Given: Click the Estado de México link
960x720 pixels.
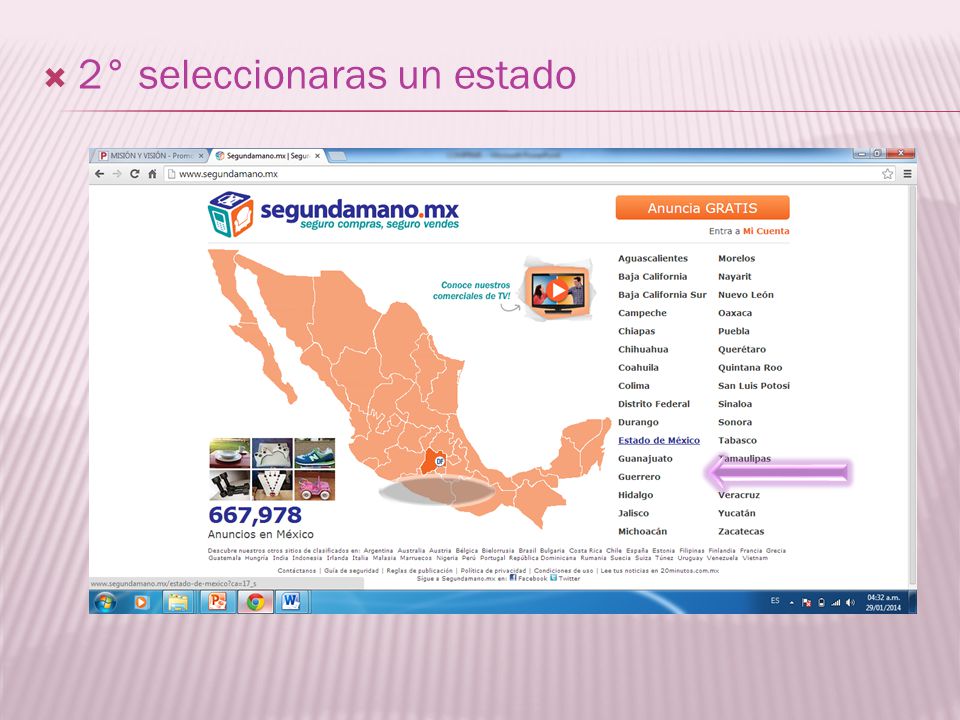Looking at the screenshot, I should click(659, 440).
